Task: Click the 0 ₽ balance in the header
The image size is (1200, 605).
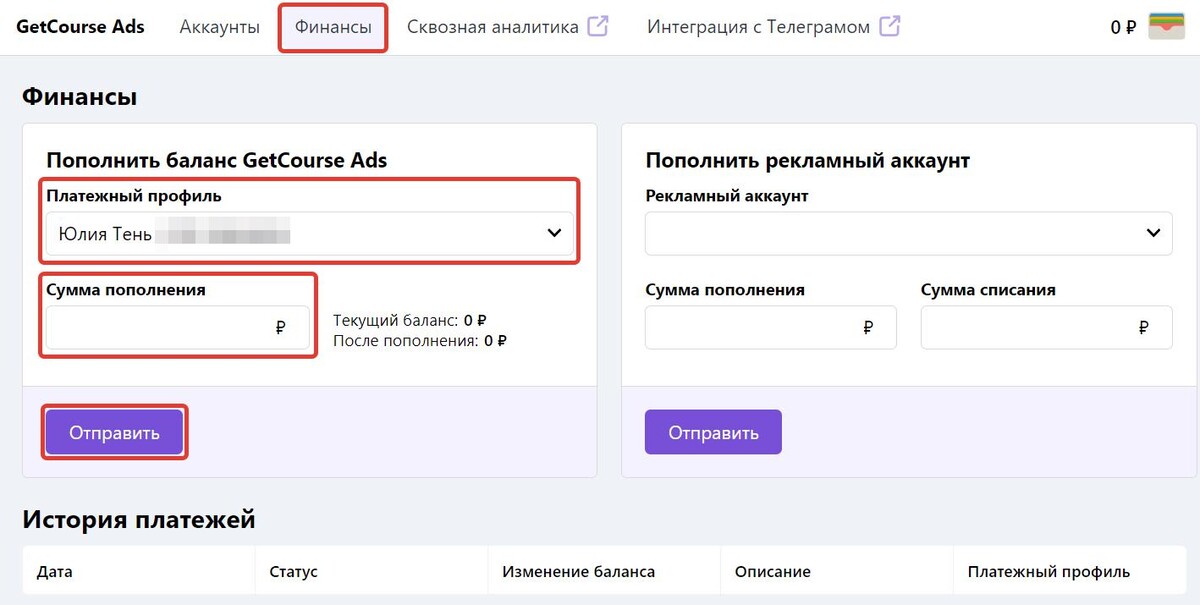Action: (1123, 28)
